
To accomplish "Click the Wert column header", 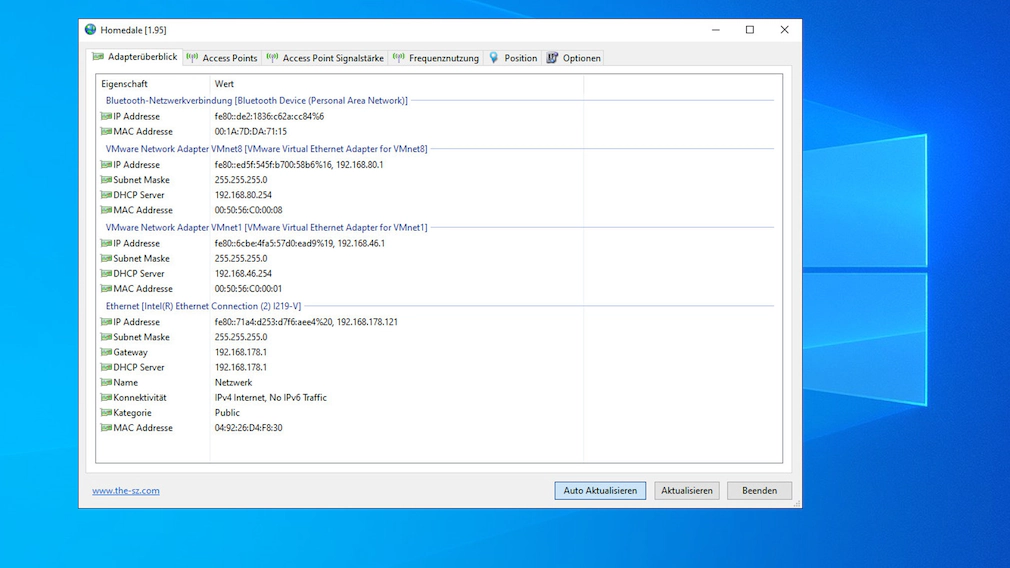I will [396, 84].
